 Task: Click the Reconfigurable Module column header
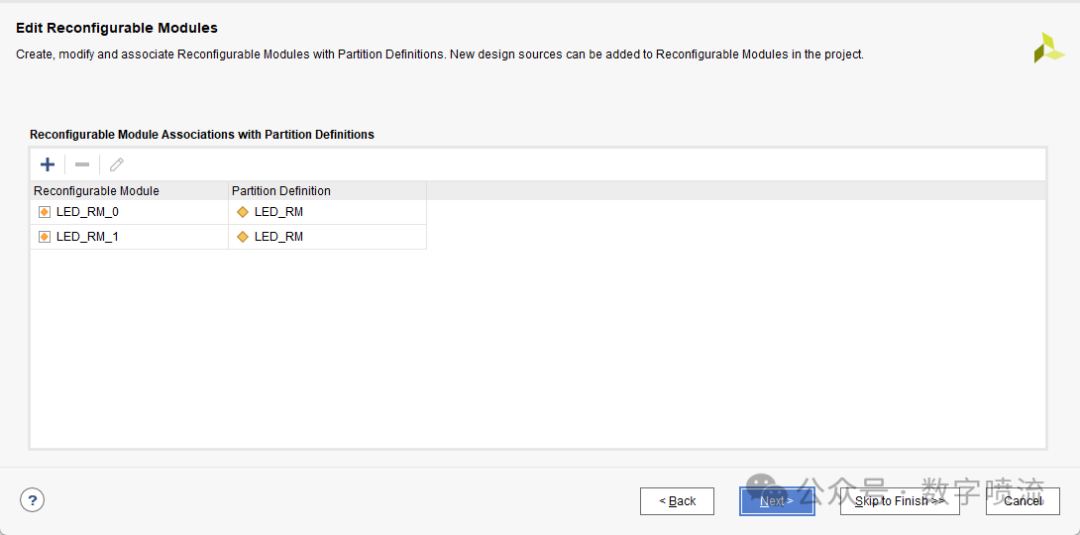pyautogui.click(x=129, y=191)
